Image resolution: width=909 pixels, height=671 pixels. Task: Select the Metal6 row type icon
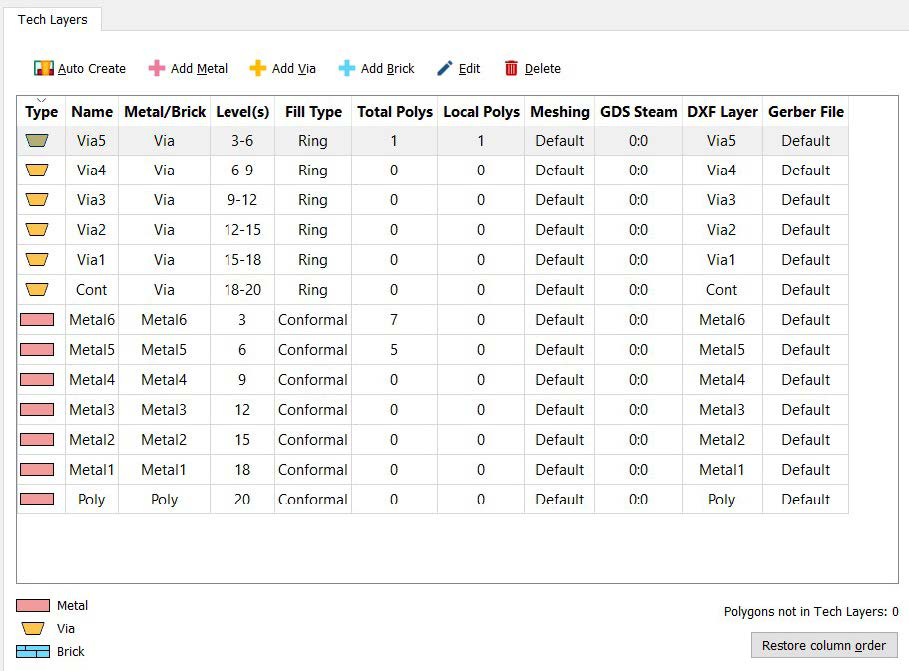pos(37,320)
